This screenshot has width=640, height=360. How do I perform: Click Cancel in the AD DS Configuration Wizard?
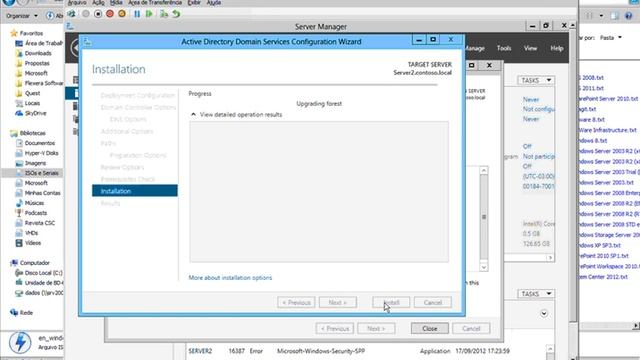433,302
